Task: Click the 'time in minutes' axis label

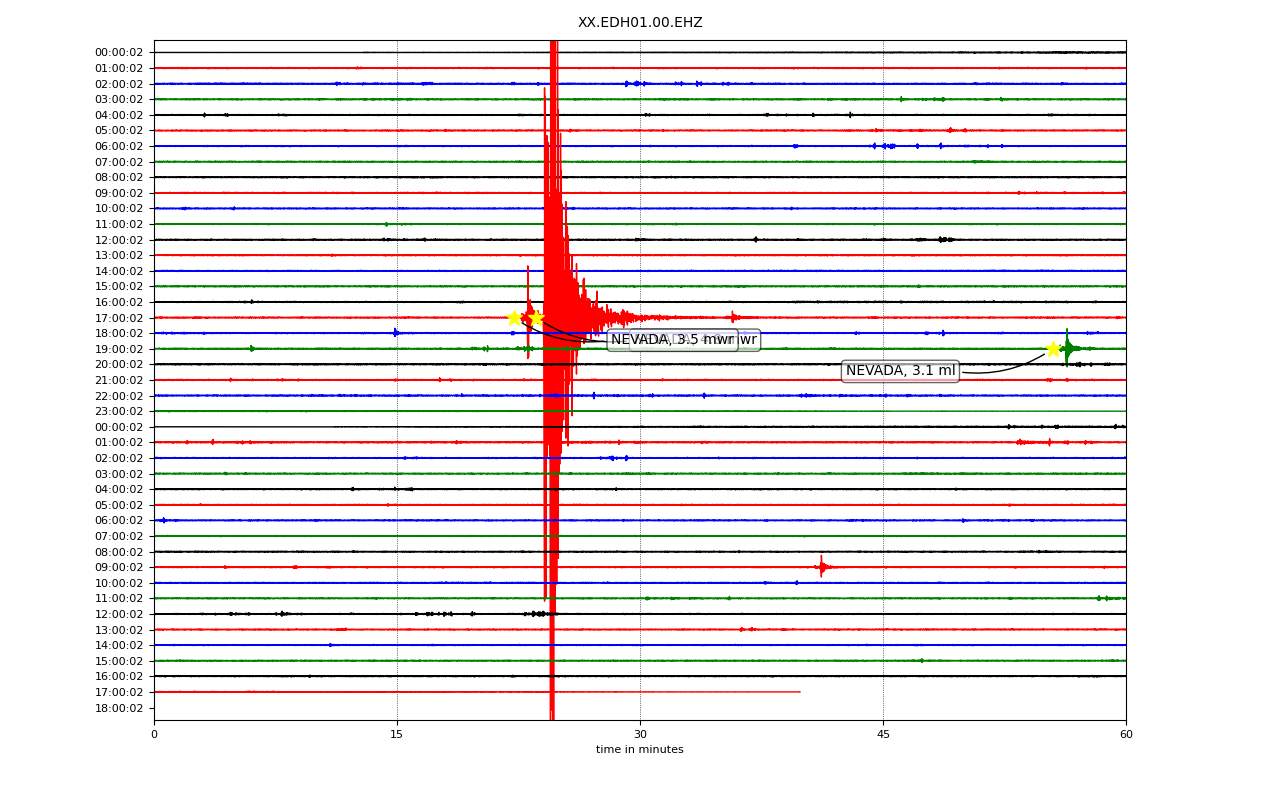Action: [640, 750]
